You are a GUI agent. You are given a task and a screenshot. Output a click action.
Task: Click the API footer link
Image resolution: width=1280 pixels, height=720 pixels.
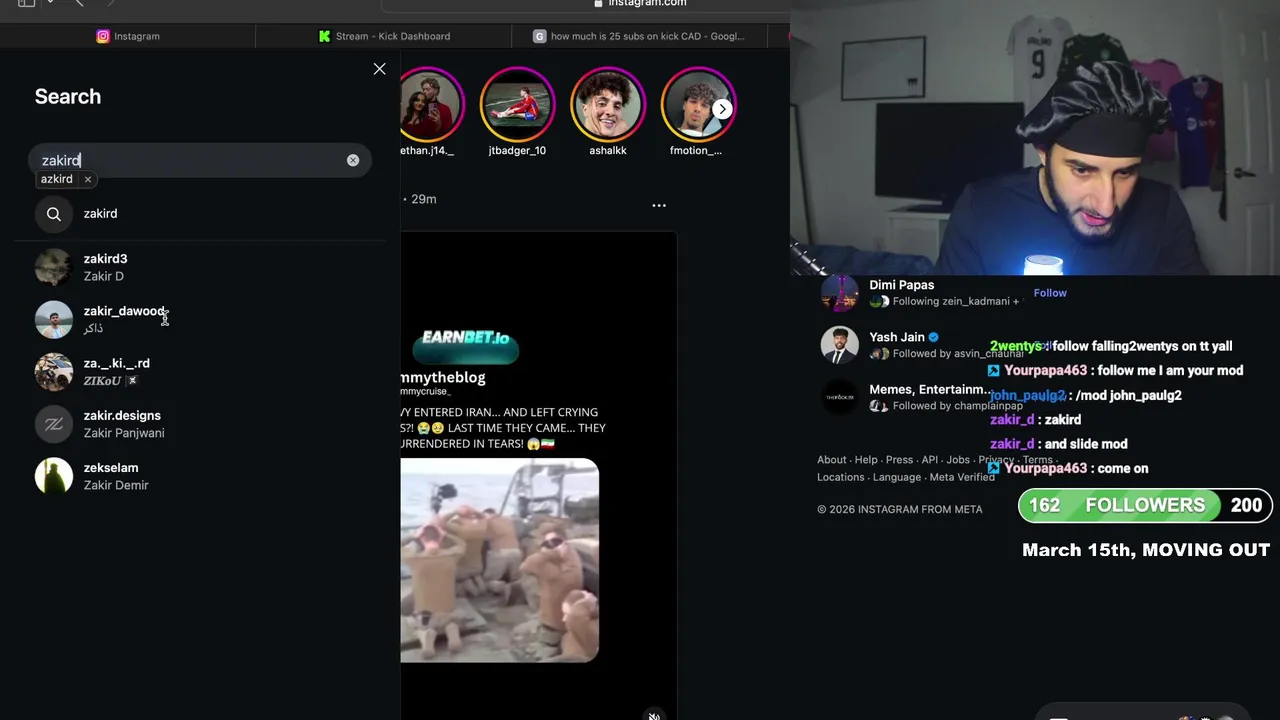tap(930, 460)
